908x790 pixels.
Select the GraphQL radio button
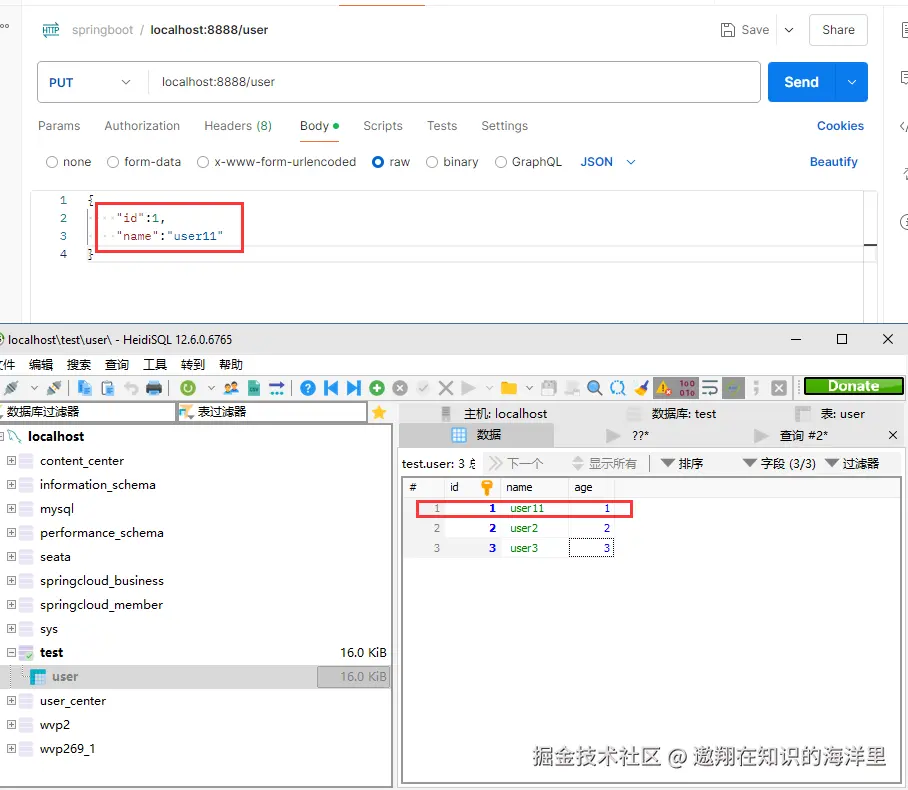coord(501,162)
